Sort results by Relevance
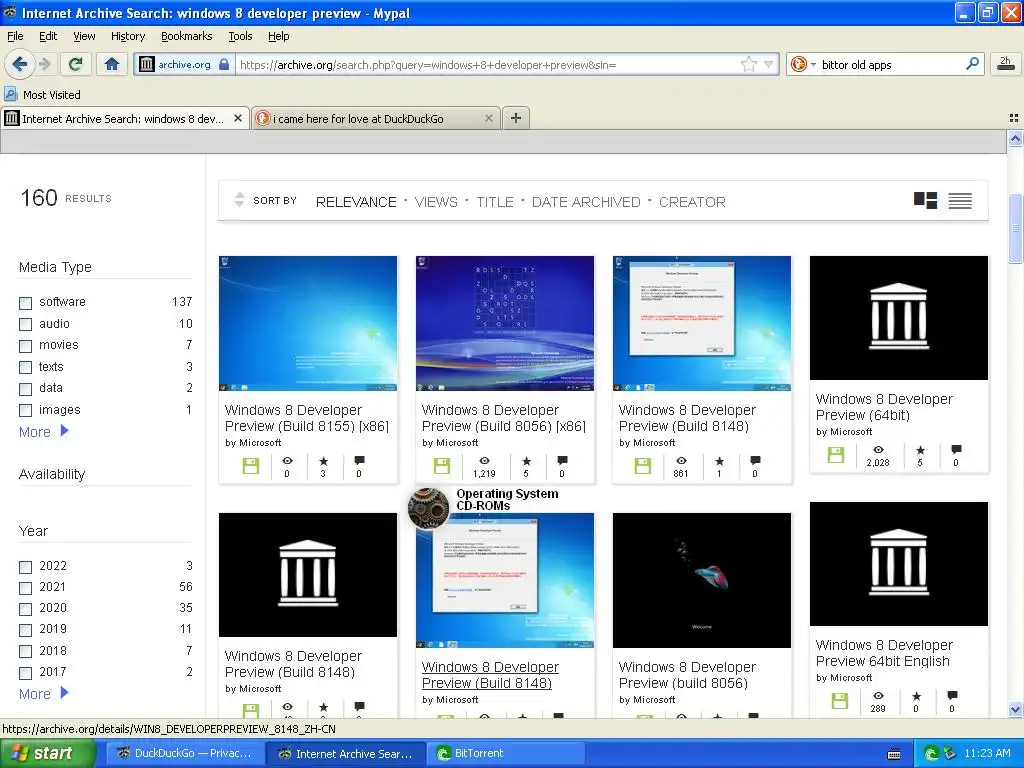This screenshot has width=1024, height=768. (x=356, y=202)
